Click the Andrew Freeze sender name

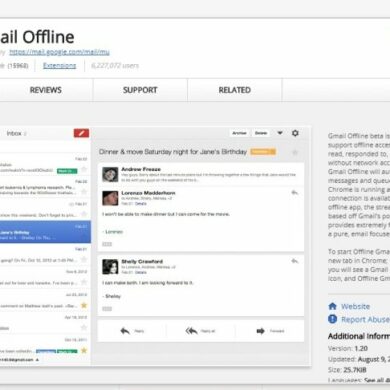tap(141, 169)
